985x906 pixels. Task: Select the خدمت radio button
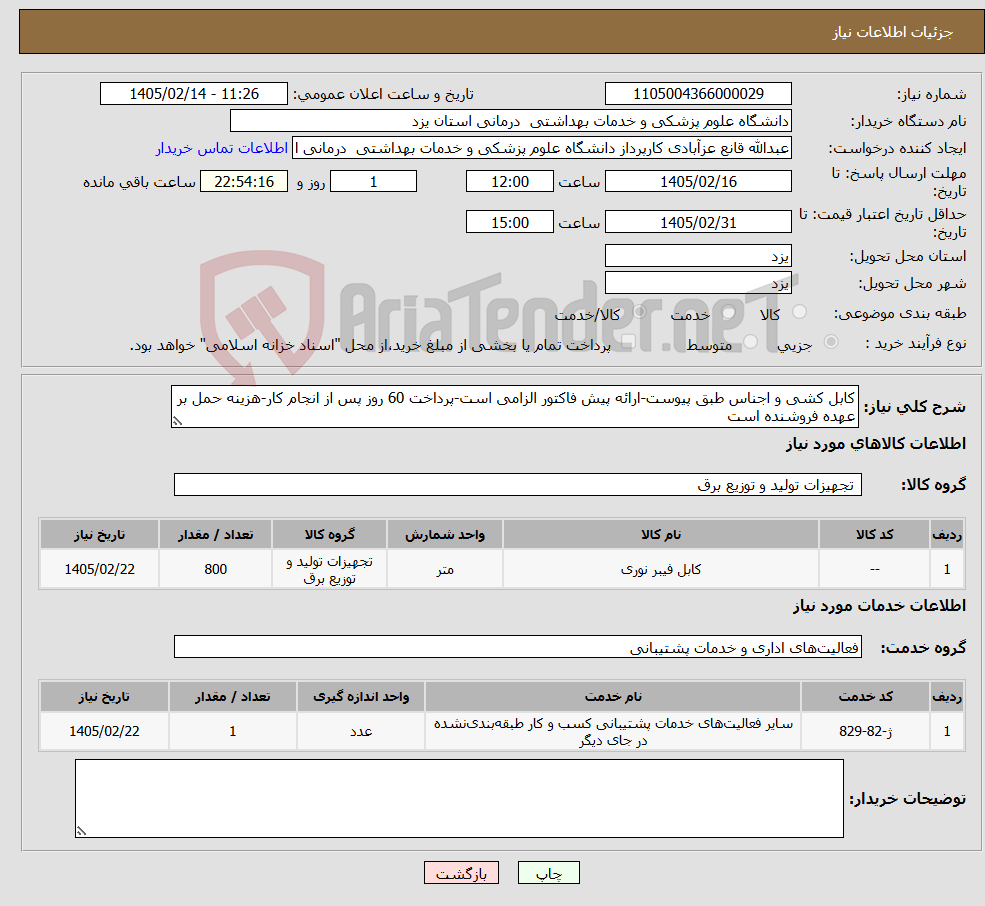(x=729, y=312)
